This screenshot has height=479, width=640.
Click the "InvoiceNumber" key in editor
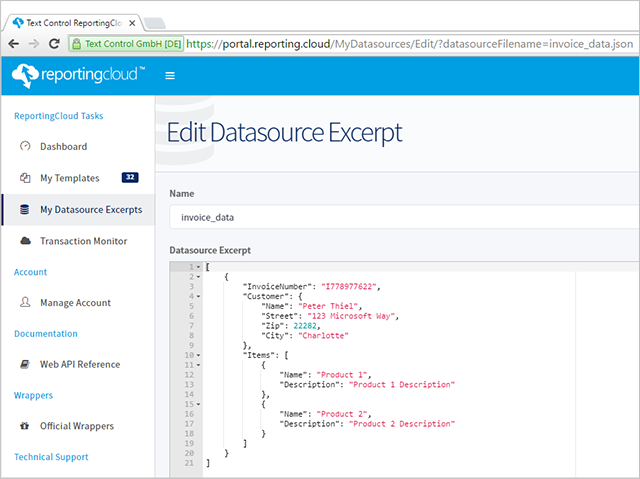point(275,286)
